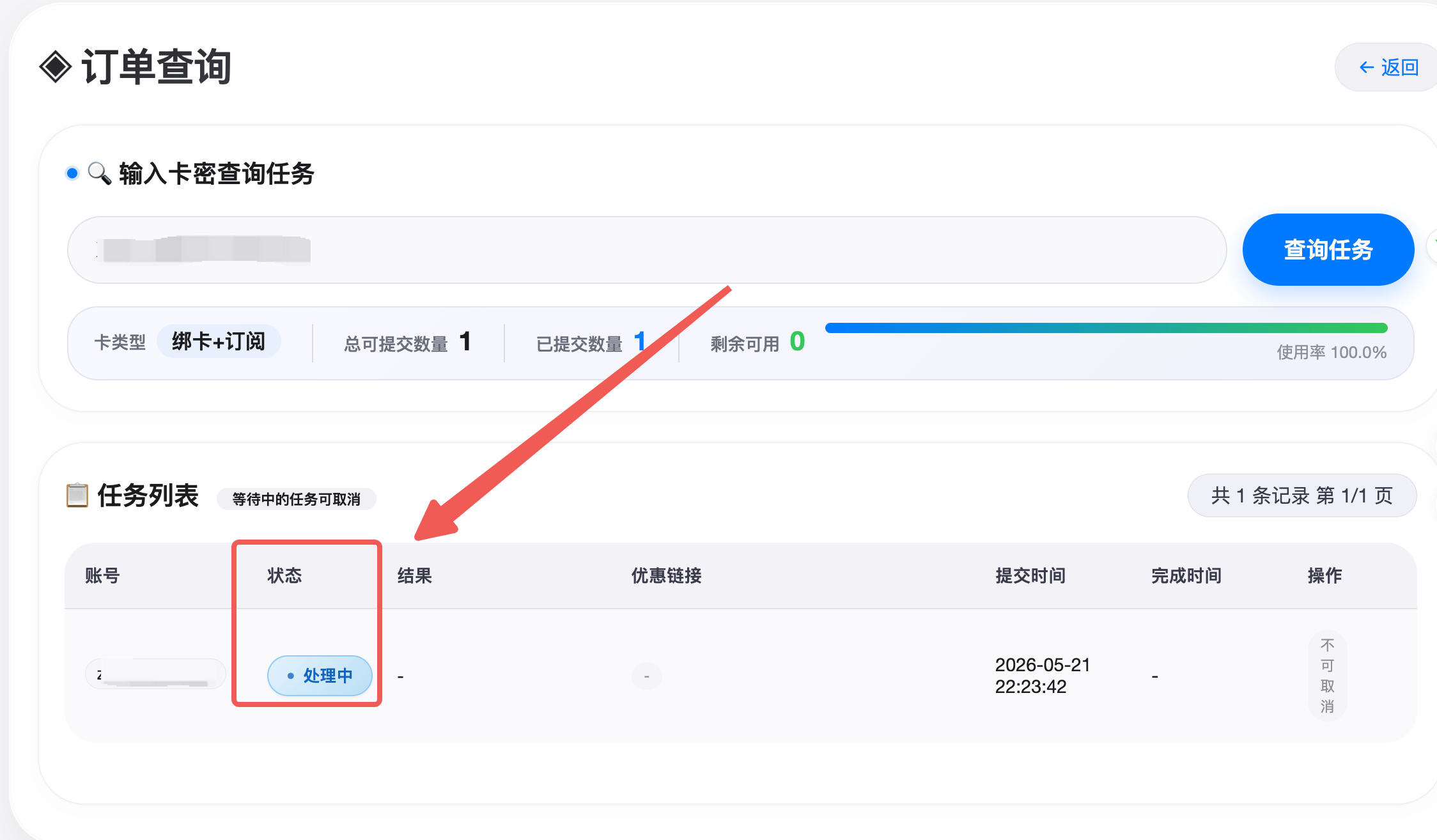1437x840 pixels.
Task: Click the 账号 column header
Action: tap(102, 576)
